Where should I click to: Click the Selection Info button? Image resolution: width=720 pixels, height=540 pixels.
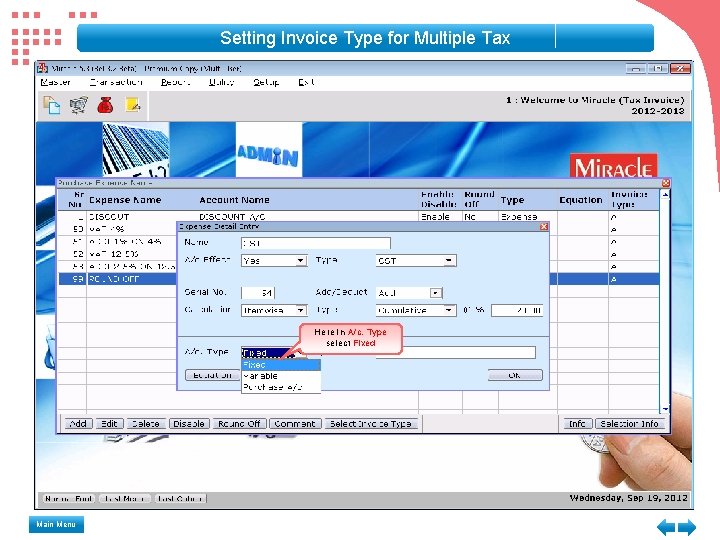629,424
